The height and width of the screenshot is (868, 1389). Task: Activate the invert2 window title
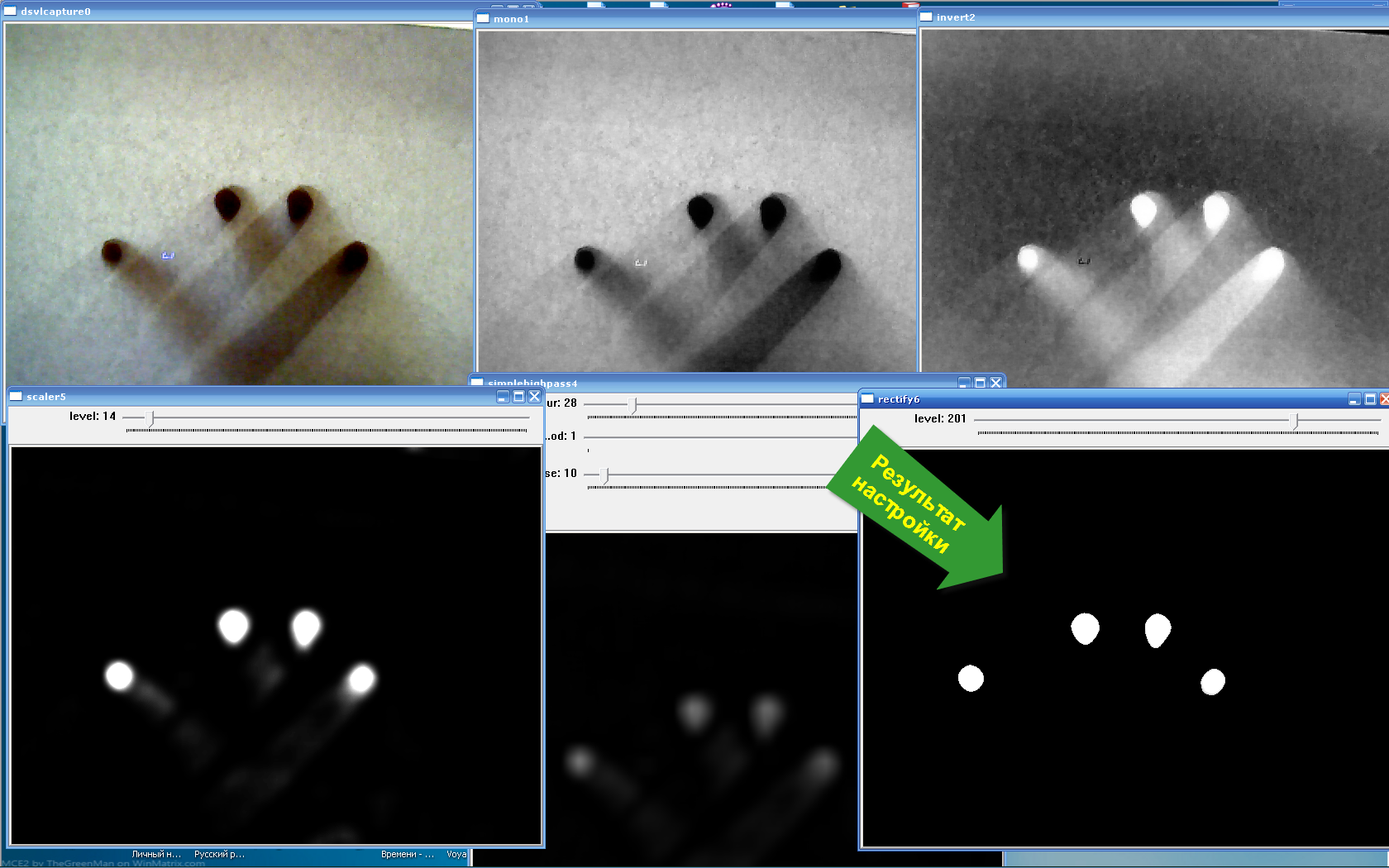[956, 17]
